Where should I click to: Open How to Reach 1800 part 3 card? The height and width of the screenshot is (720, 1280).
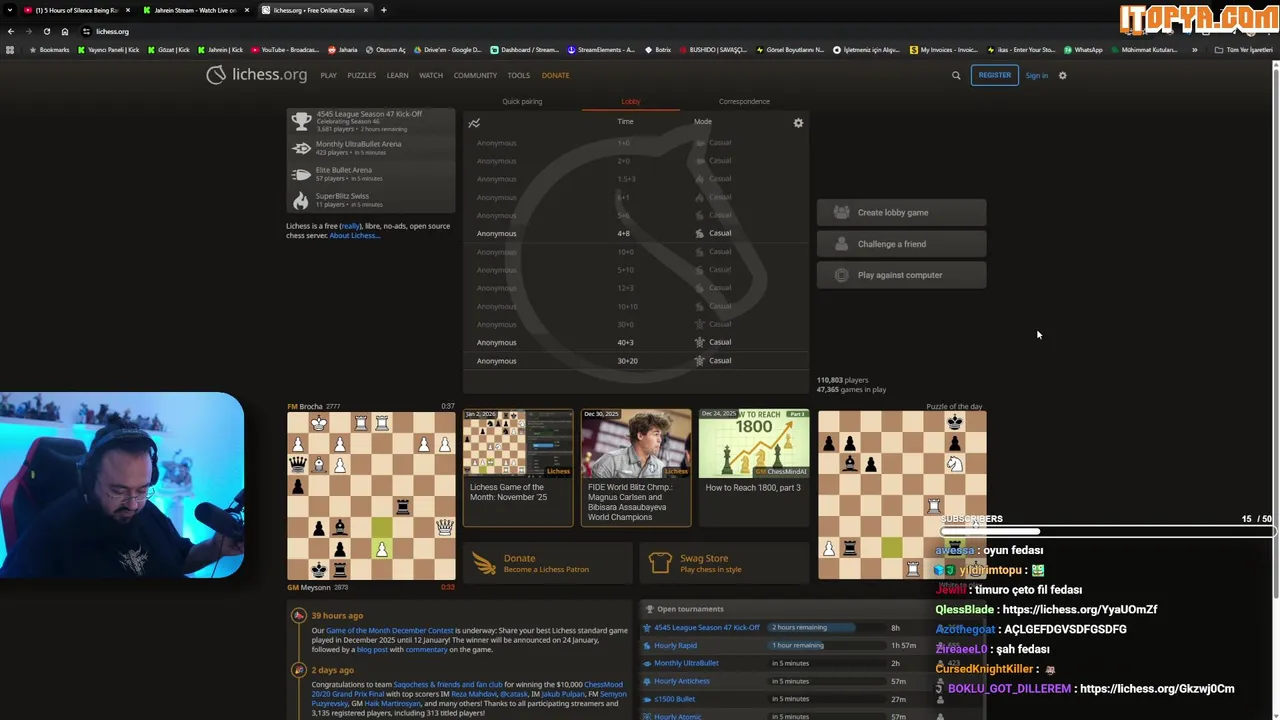point(754,467)
